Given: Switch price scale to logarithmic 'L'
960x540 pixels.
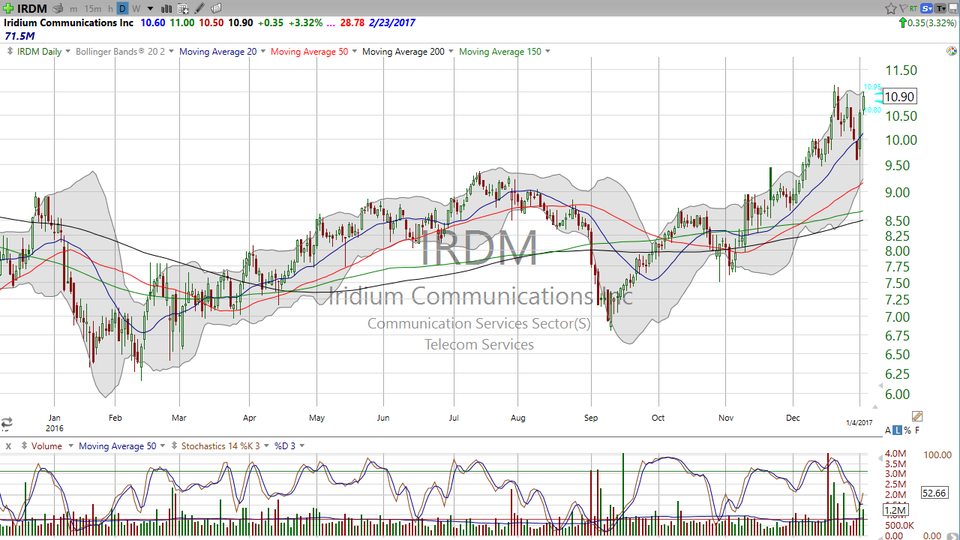Looking at the screenshot, I should pos(898,430).
